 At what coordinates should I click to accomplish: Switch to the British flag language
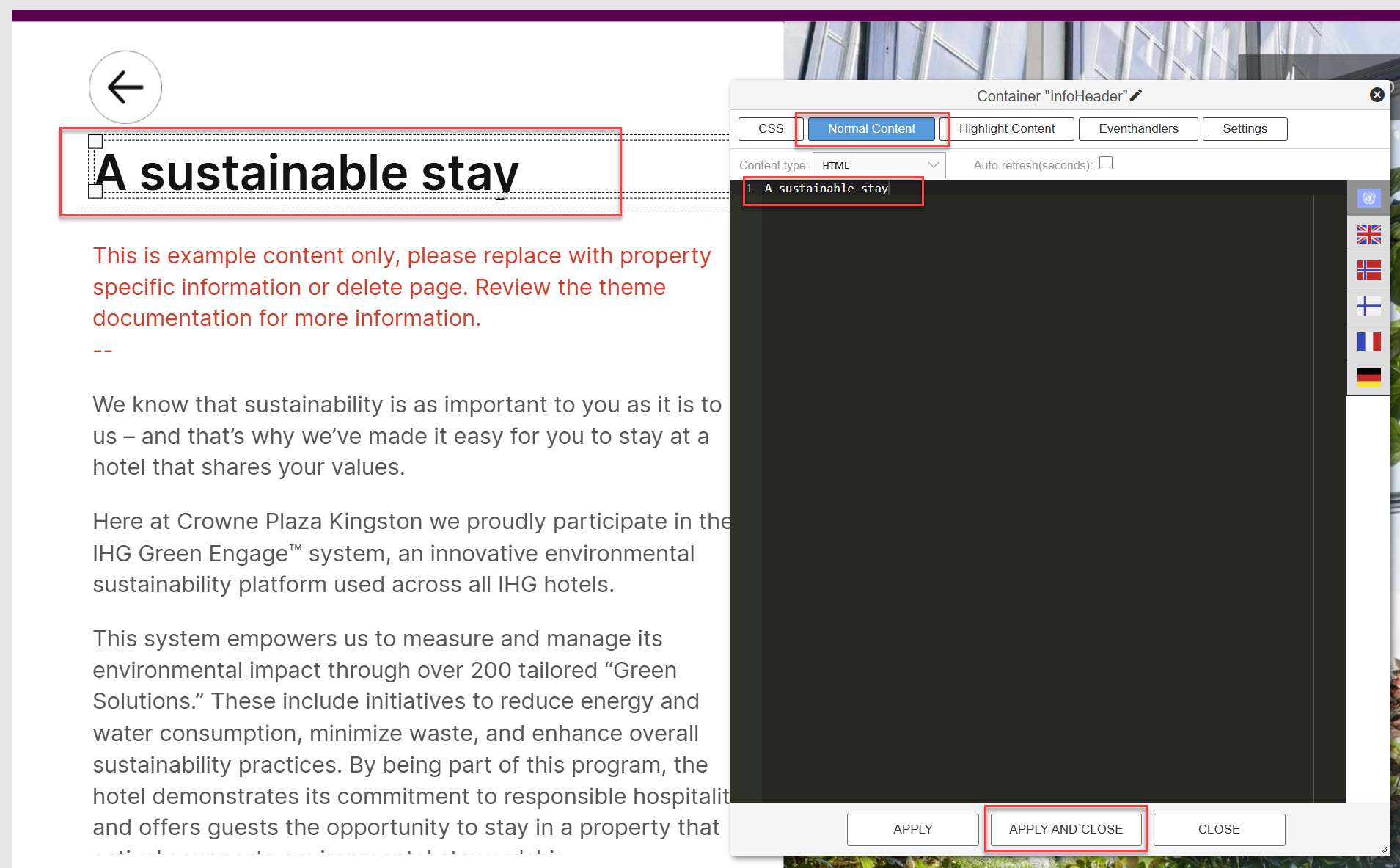pos(1368,234)
